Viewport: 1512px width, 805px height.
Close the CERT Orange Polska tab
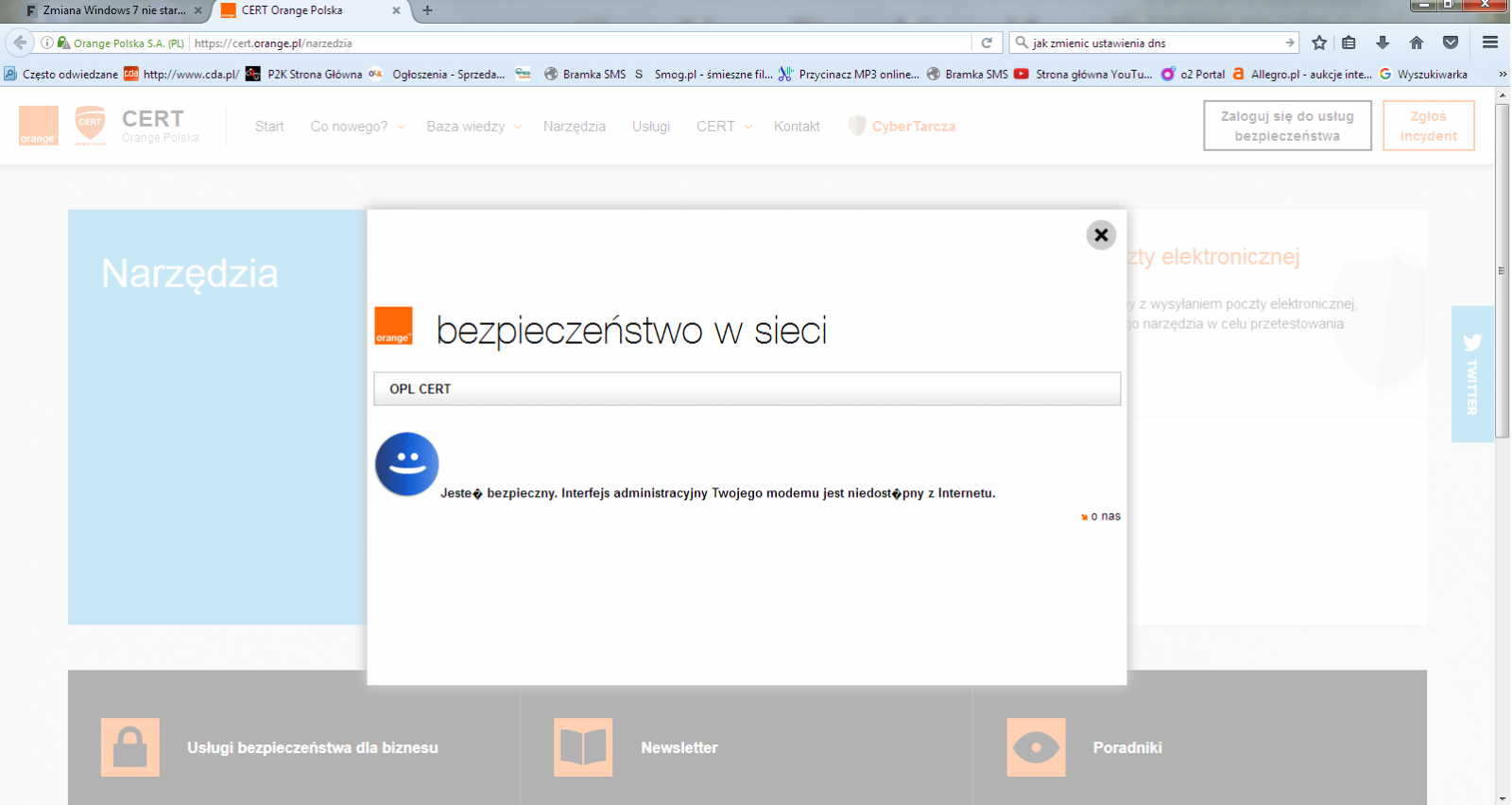(x=396, y=10)
